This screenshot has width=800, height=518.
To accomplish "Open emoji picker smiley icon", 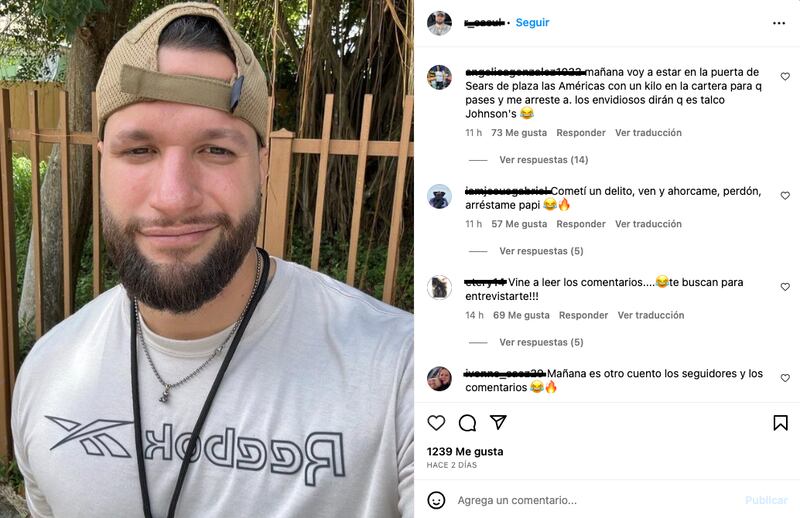I will pyautogui.click(x=436, y=500).
